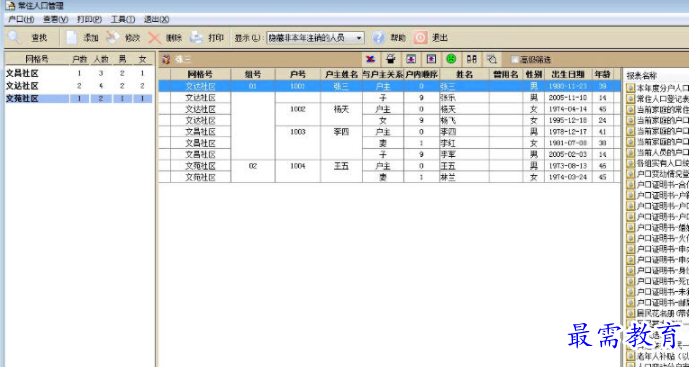The width and height of the screenshot is (689, 367).
Task: Click household number cell 1002
Action: point(298,109)
